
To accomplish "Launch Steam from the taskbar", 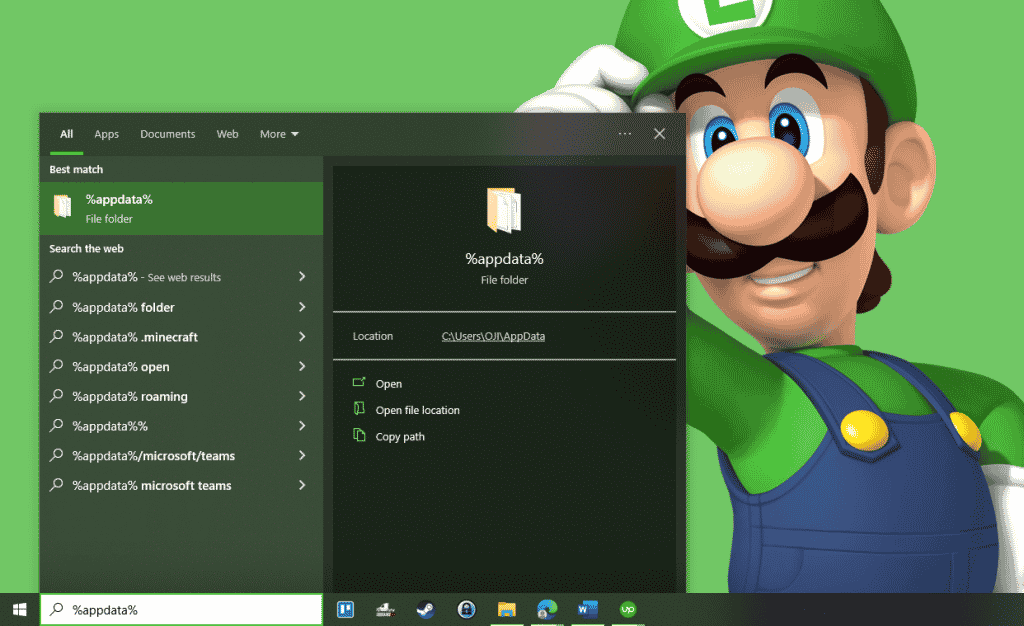I will (x=425, y=609).
